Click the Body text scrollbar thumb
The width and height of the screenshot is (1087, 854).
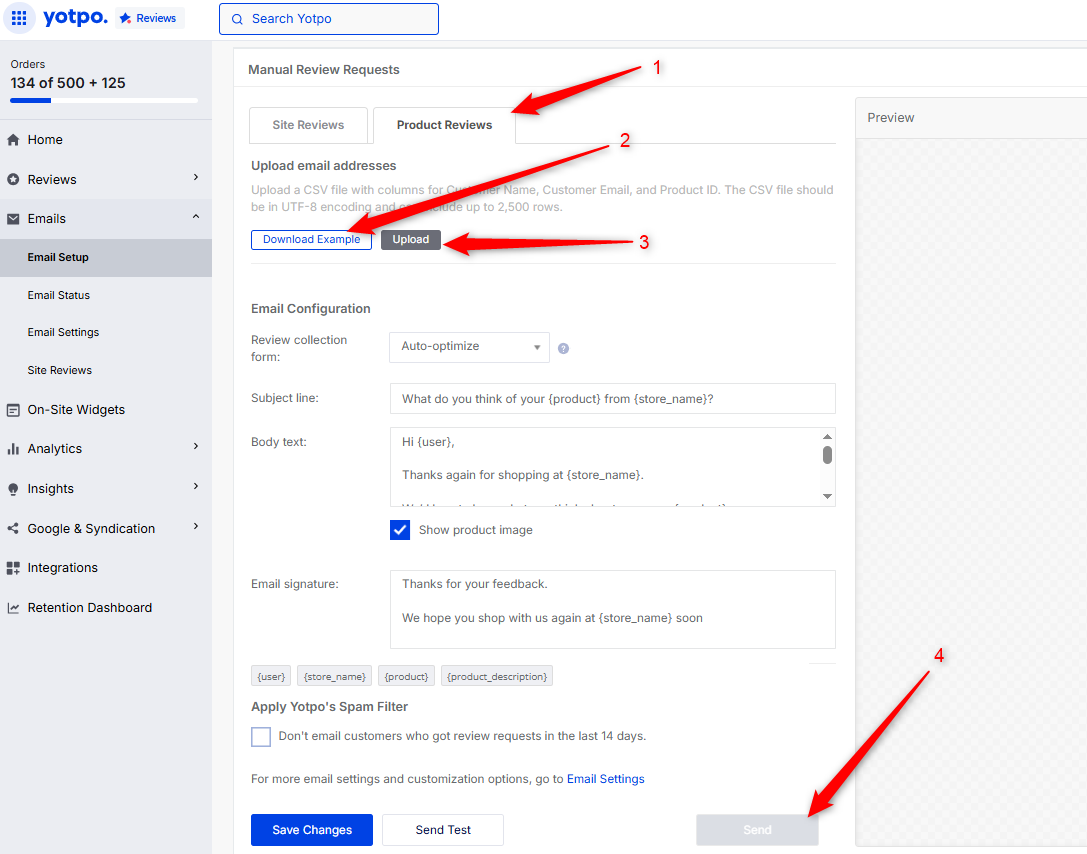coord(827,455)
